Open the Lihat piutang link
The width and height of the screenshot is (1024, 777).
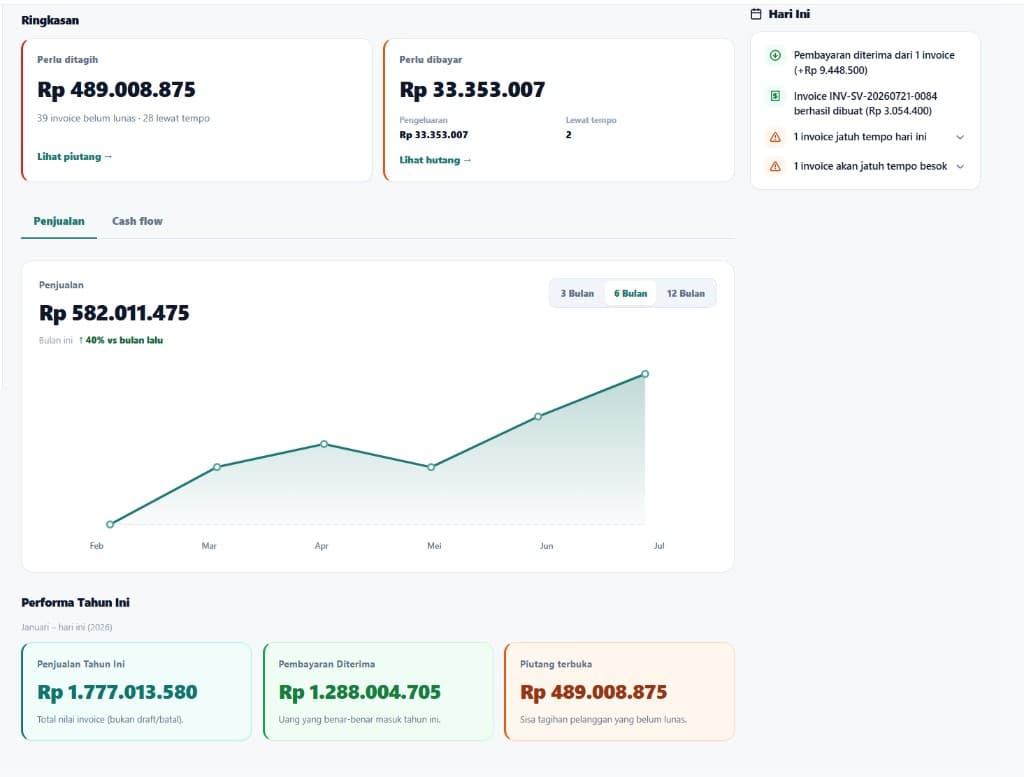(x=74, y=157)
